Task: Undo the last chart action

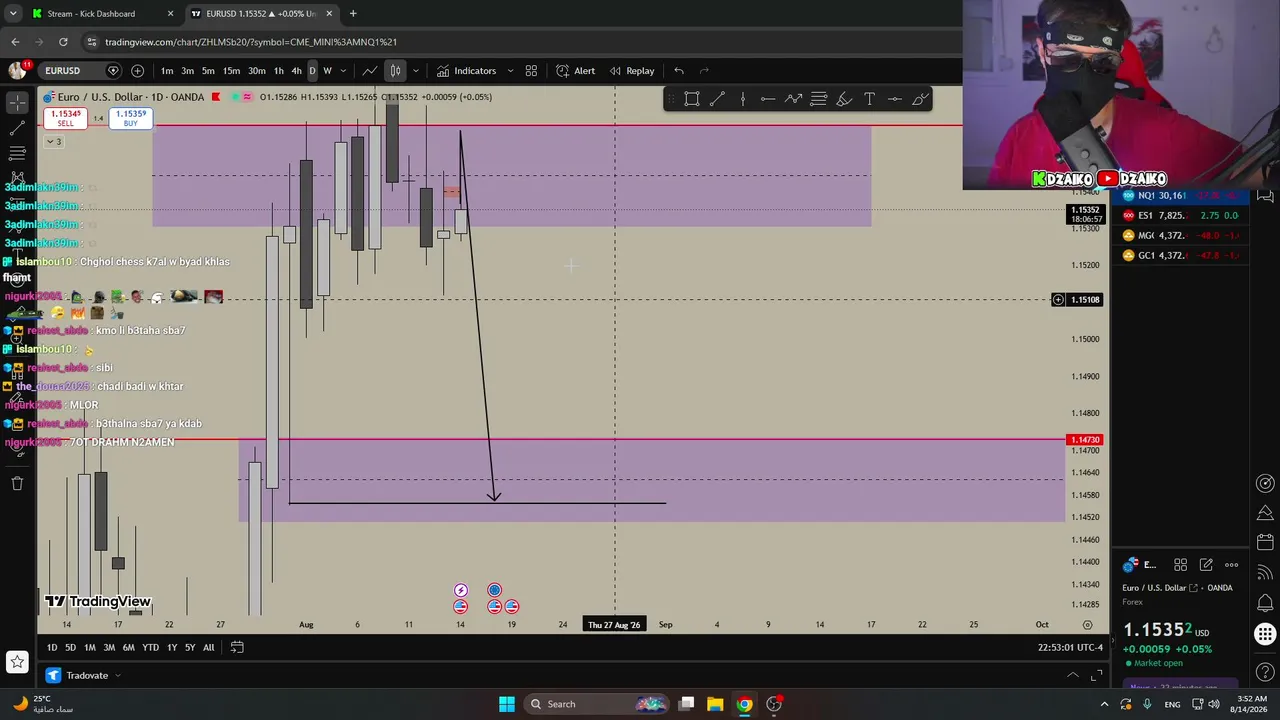Action: 679,71
